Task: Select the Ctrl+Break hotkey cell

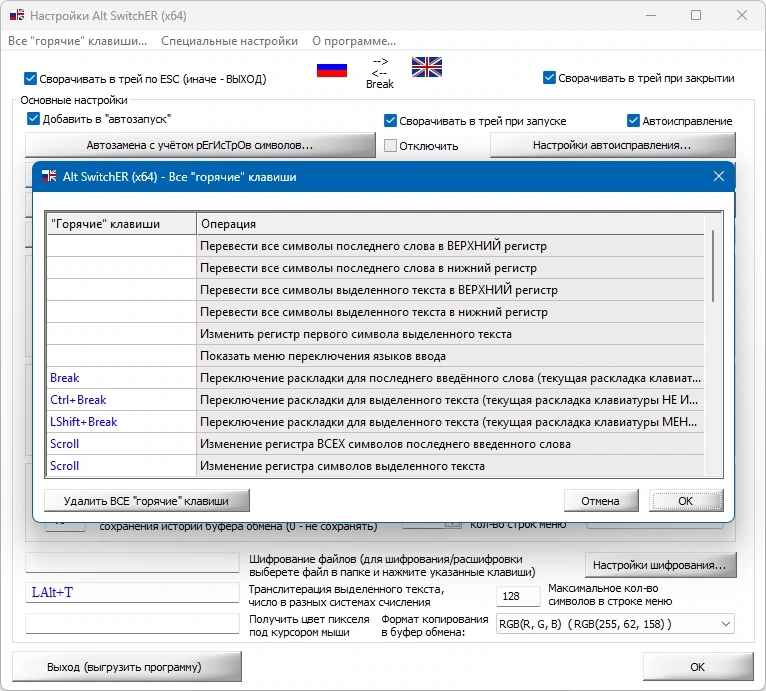Action: click(x=122, y=400)
